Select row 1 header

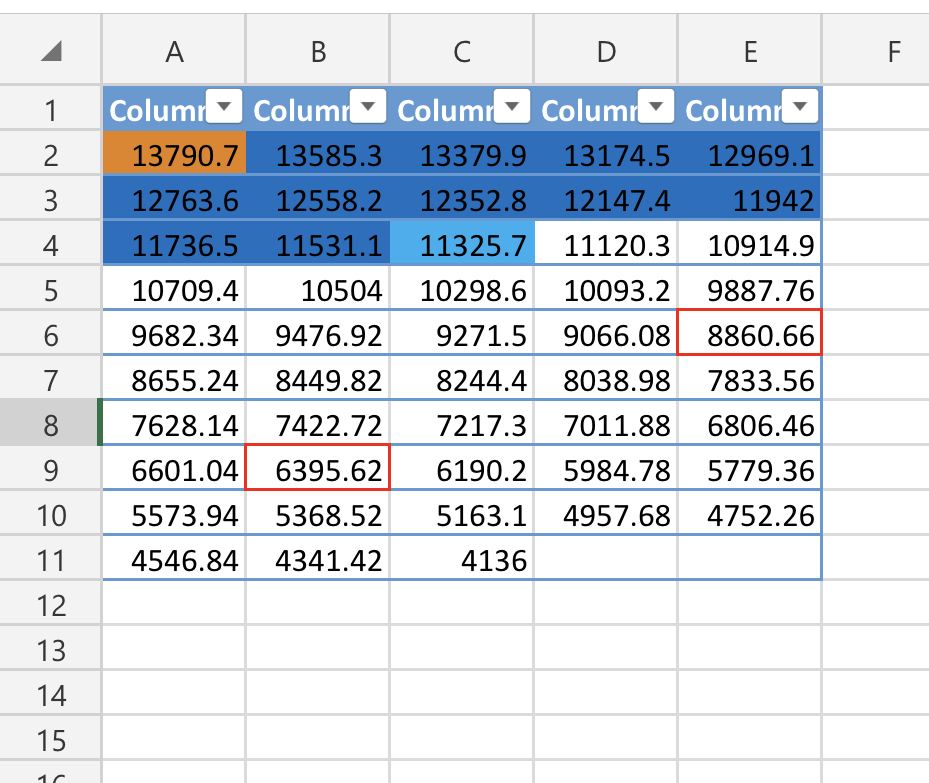(50, 108)
